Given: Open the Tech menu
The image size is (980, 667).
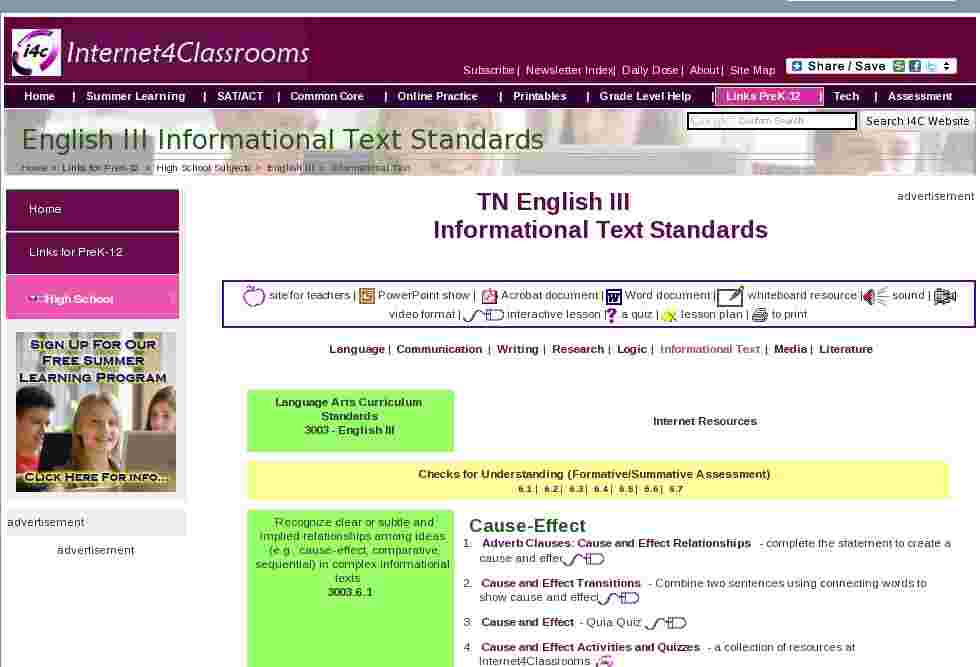Looking at the screenshot, I should click(846, 96).
